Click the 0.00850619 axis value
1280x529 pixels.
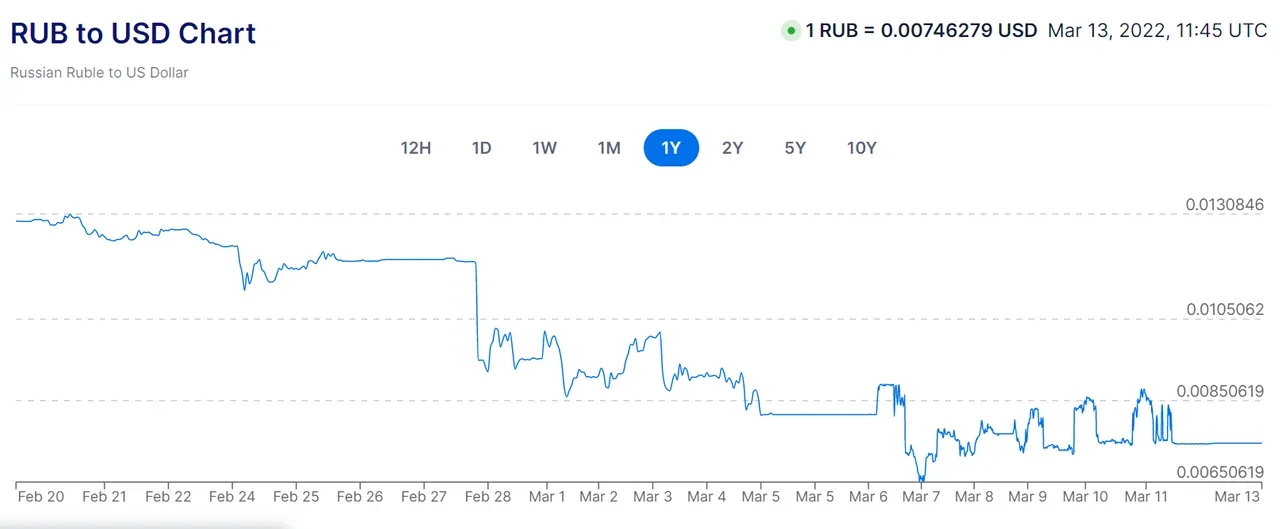click(x=1221, y=391)
